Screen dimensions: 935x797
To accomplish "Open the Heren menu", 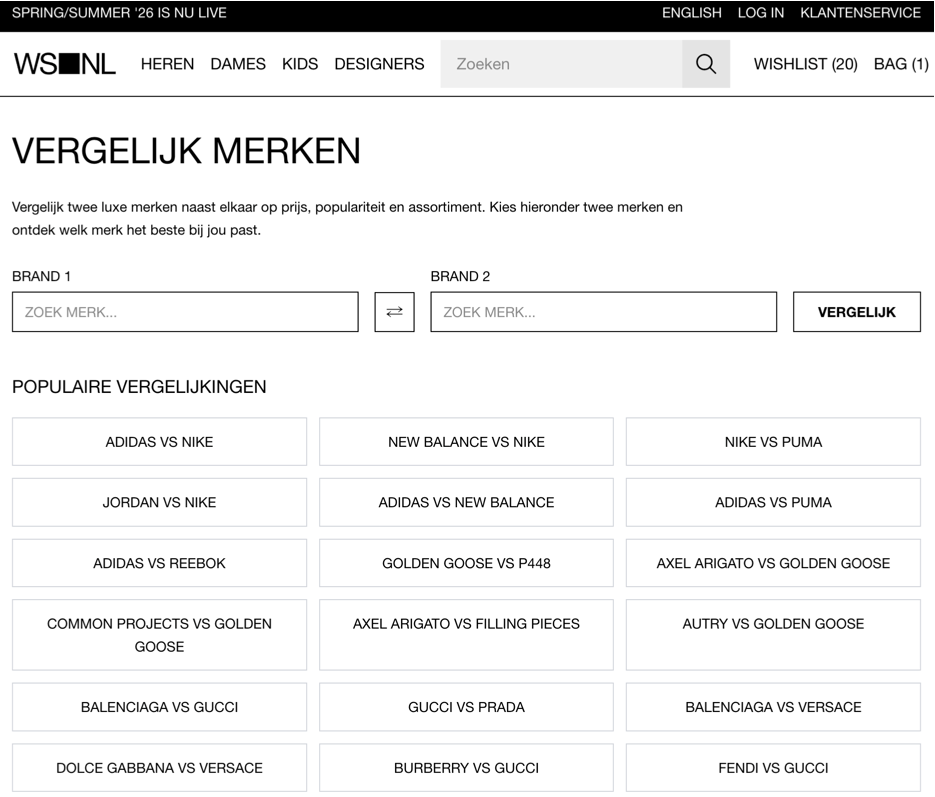I will coord(168,64).
